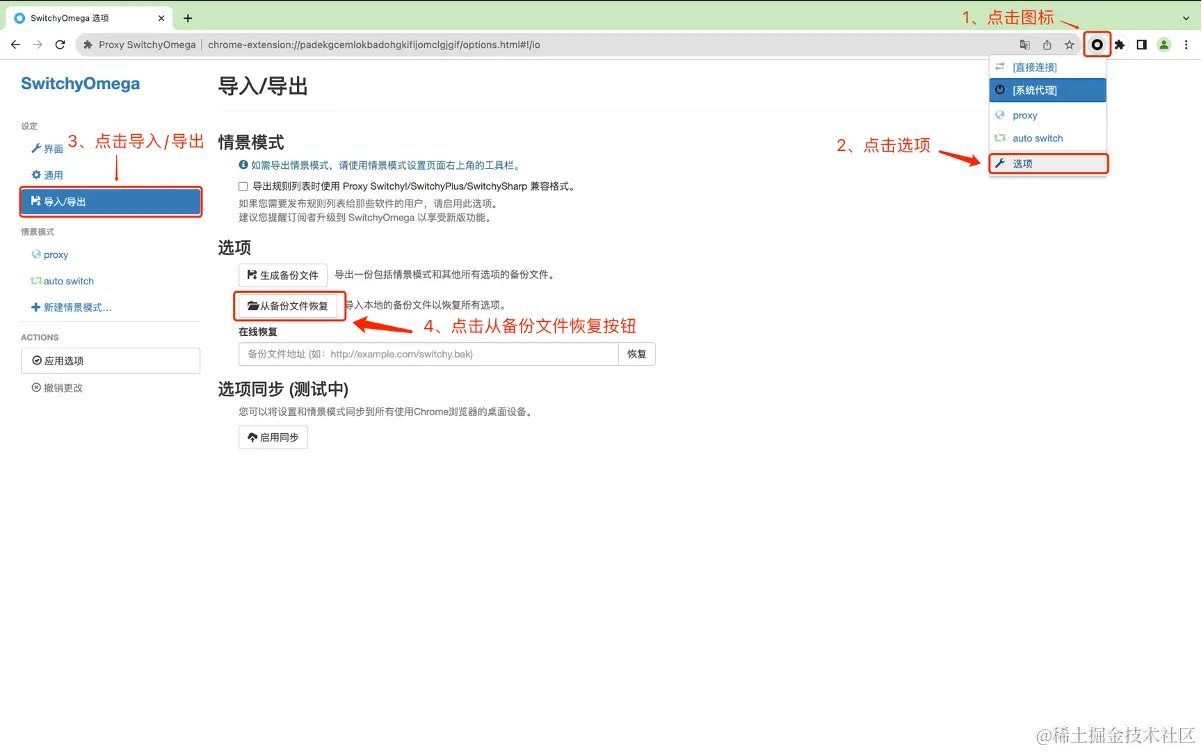This screenshot has height=752, width=1202.
Task: Enable the Proxy Switchy! compatible export format checkbox
Action: 243,186
